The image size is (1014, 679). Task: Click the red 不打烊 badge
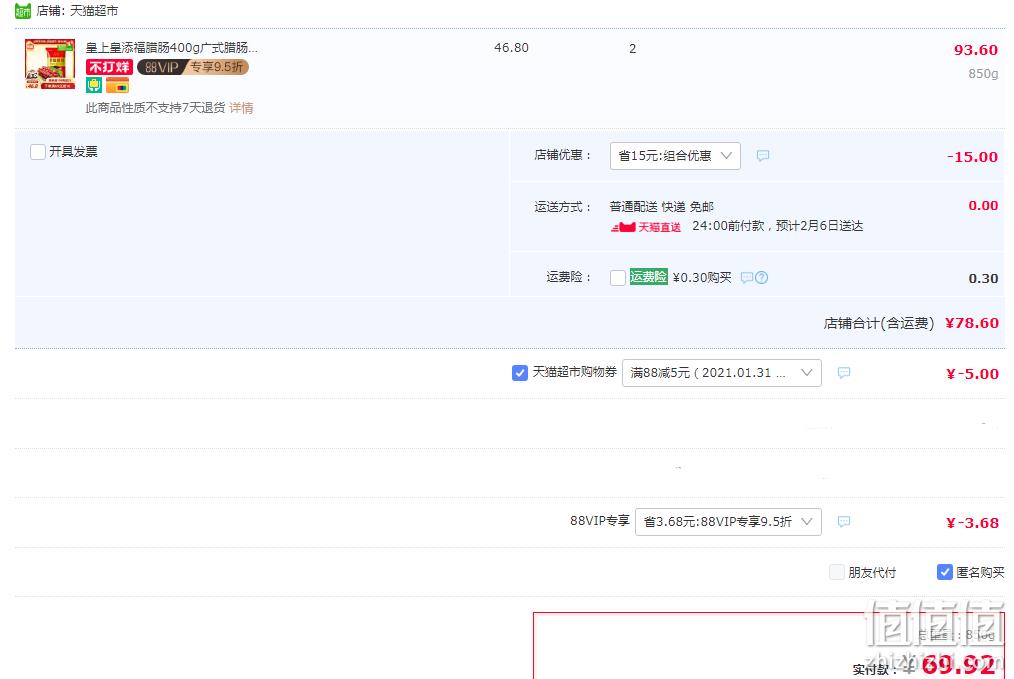(x=109, y=67)
